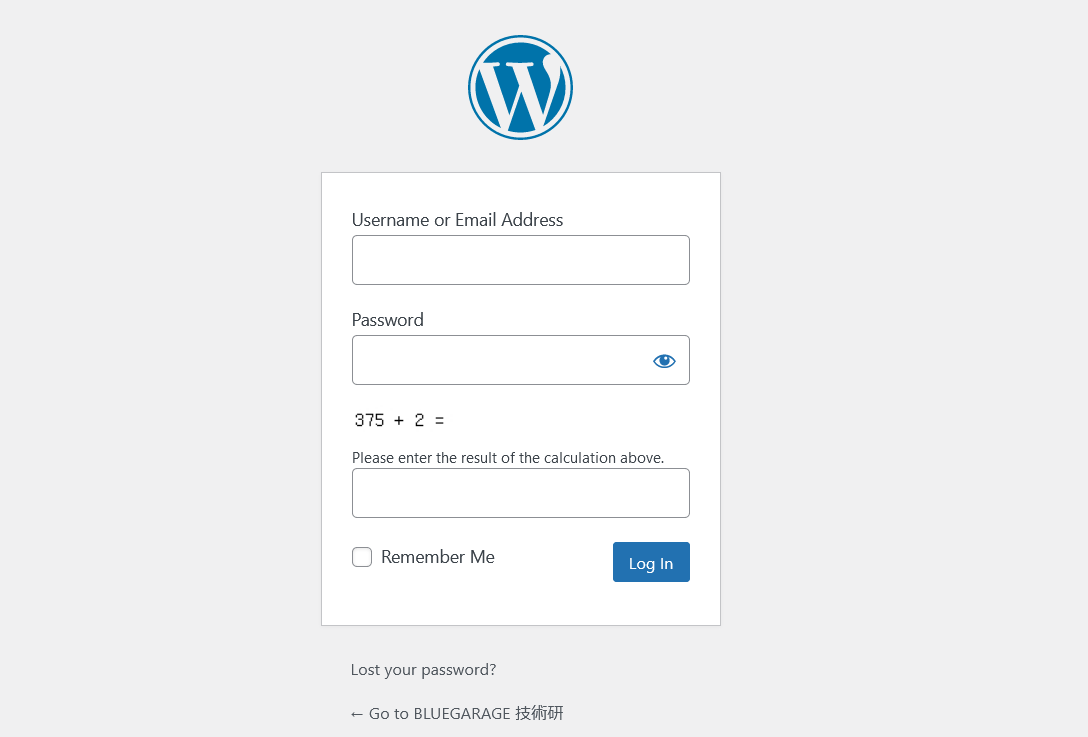
Task: Click the Japanese characters 技術研 in the link
Action: (x=539, y=713)
